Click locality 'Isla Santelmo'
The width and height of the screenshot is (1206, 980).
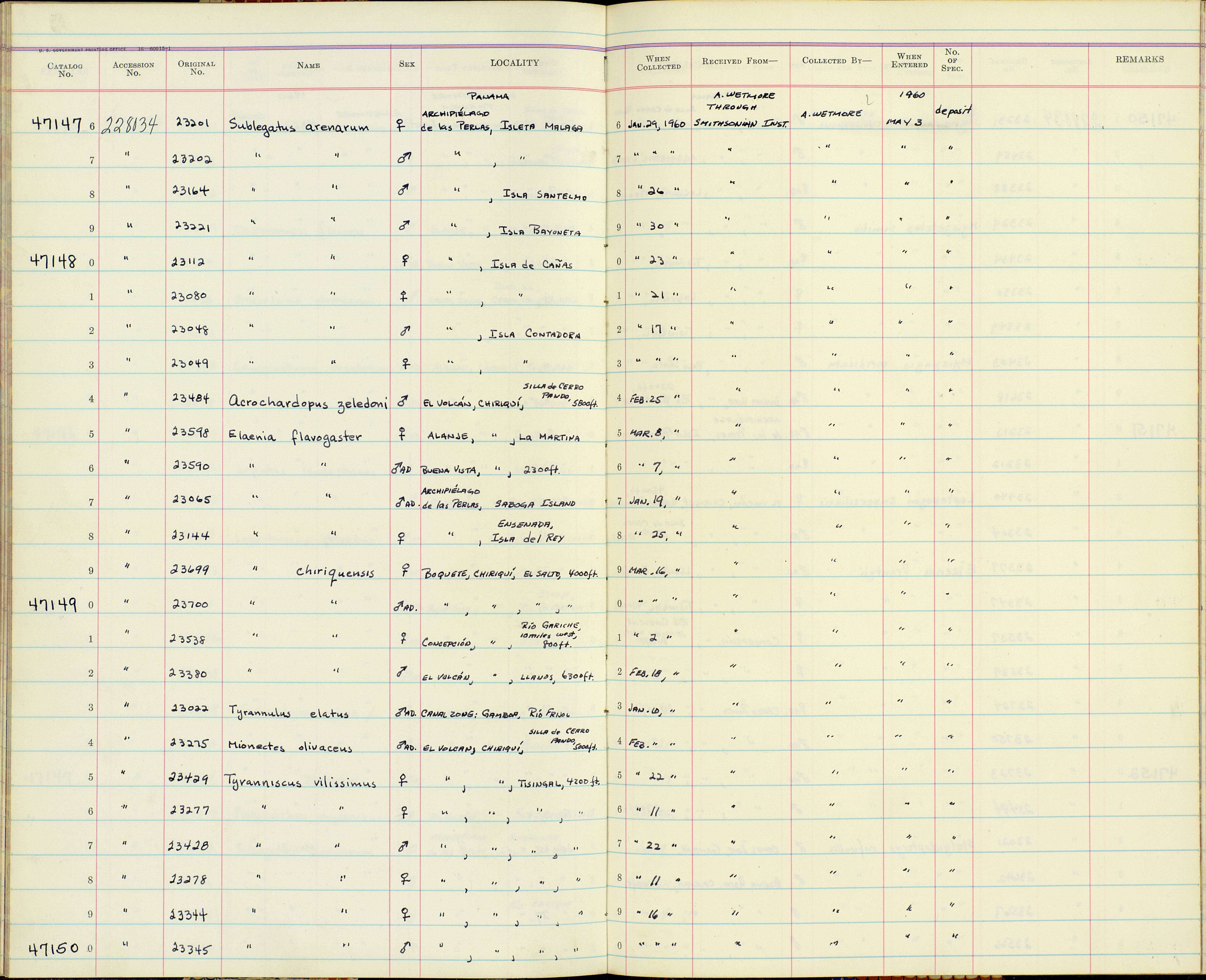point(545,195)
